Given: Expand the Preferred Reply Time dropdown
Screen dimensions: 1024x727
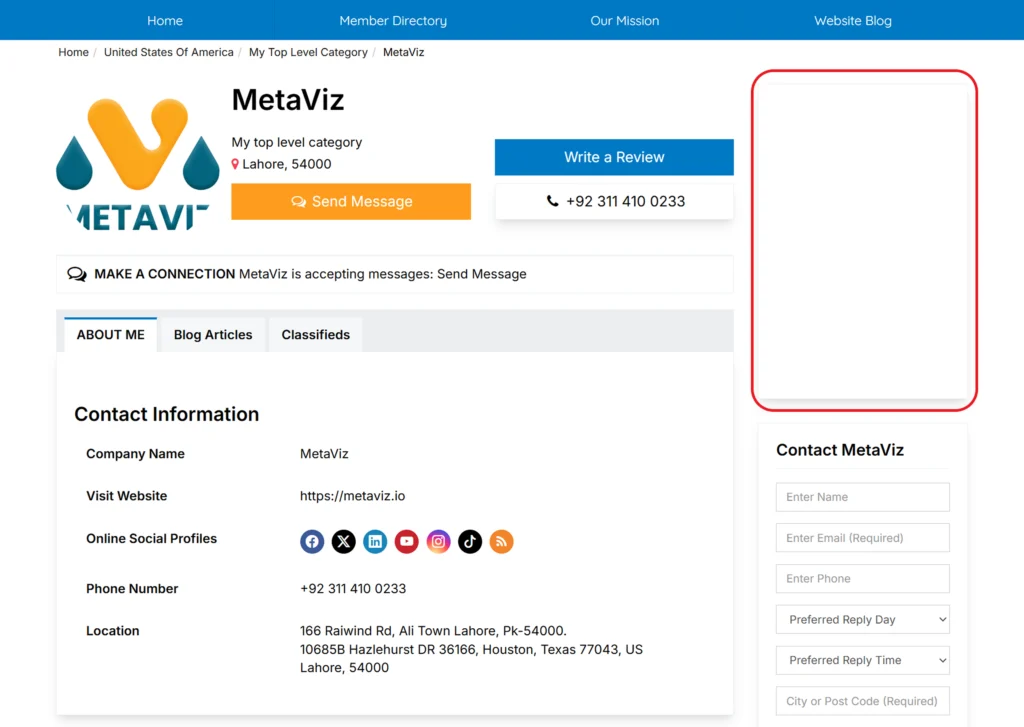Looking at the screenshot, I should [862, 660].
